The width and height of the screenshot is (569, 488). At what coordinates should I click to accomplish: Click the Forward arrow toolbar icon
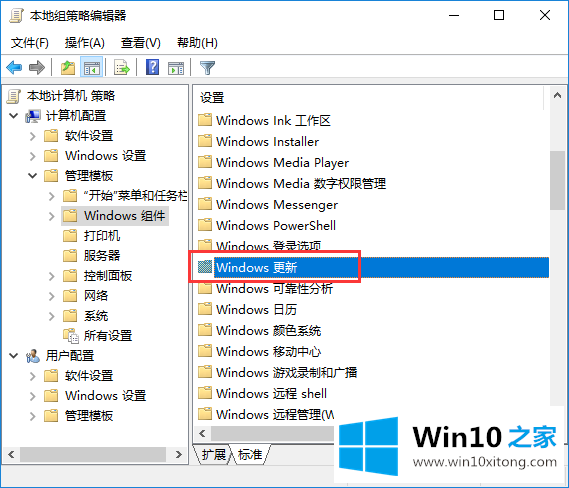tap(37, 67)
